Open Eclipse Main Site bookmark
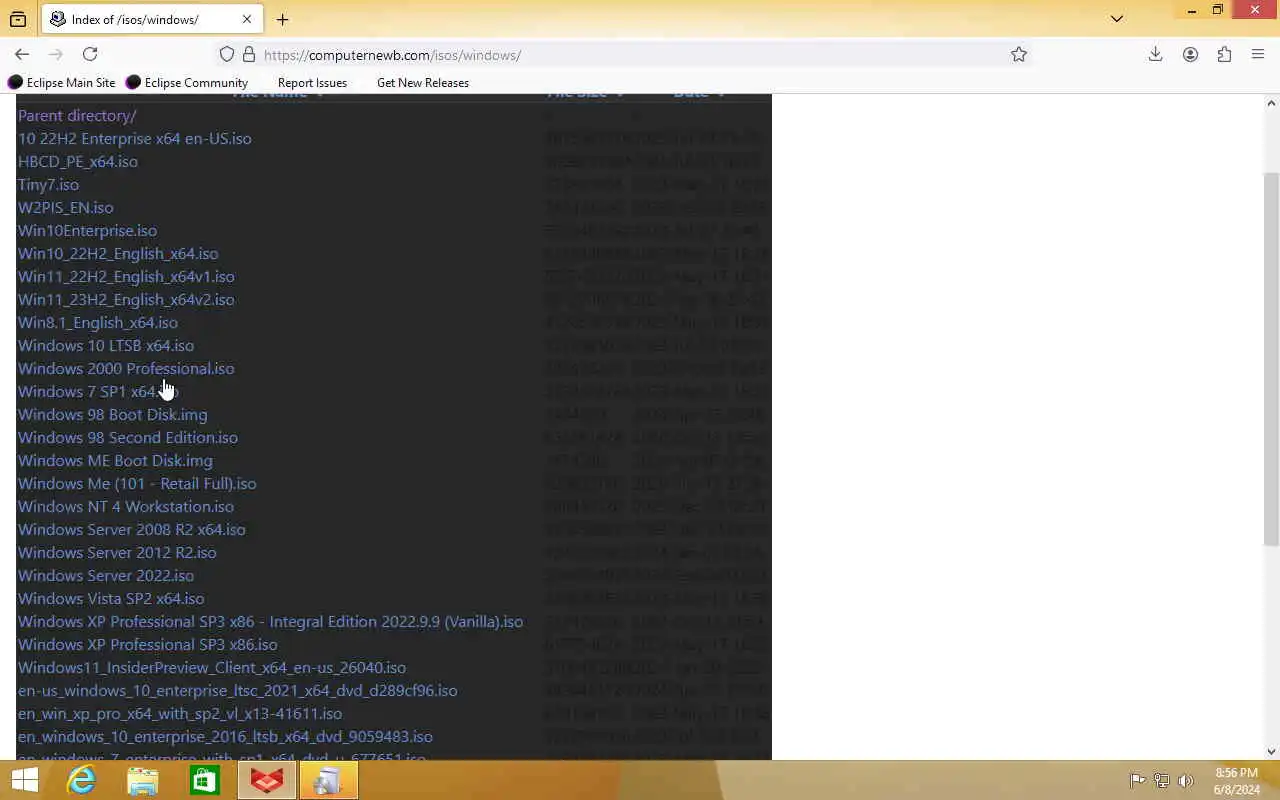 (x=62, y=83)
